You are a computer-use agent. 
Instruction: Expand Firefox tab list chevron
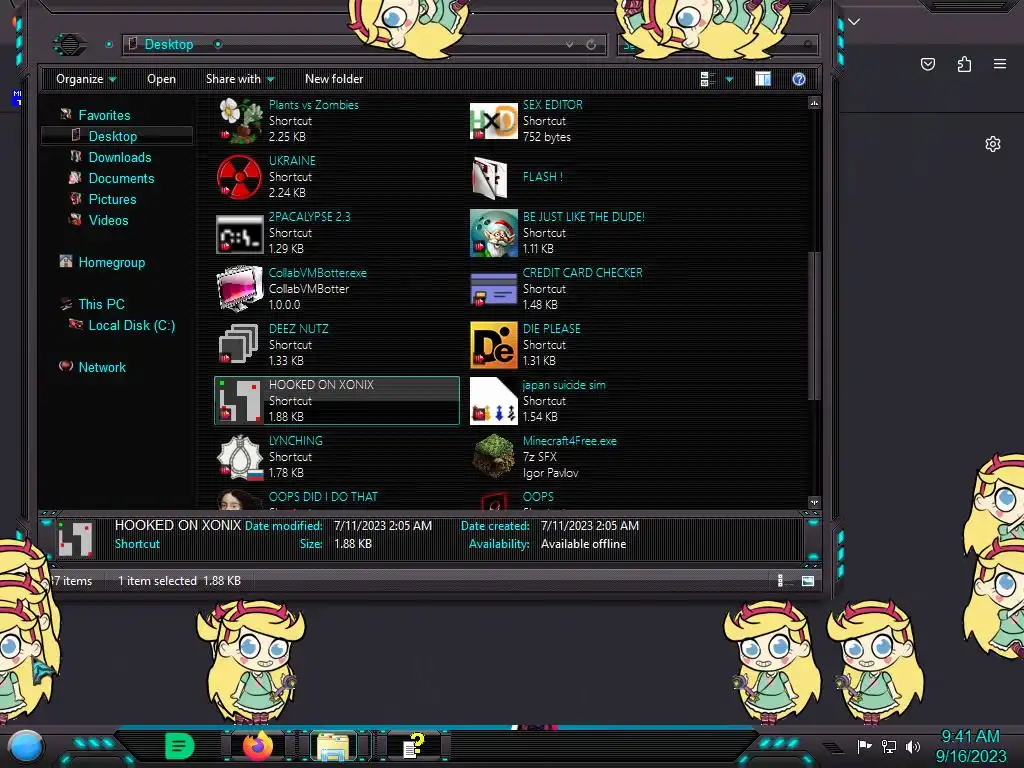(854, 22)
